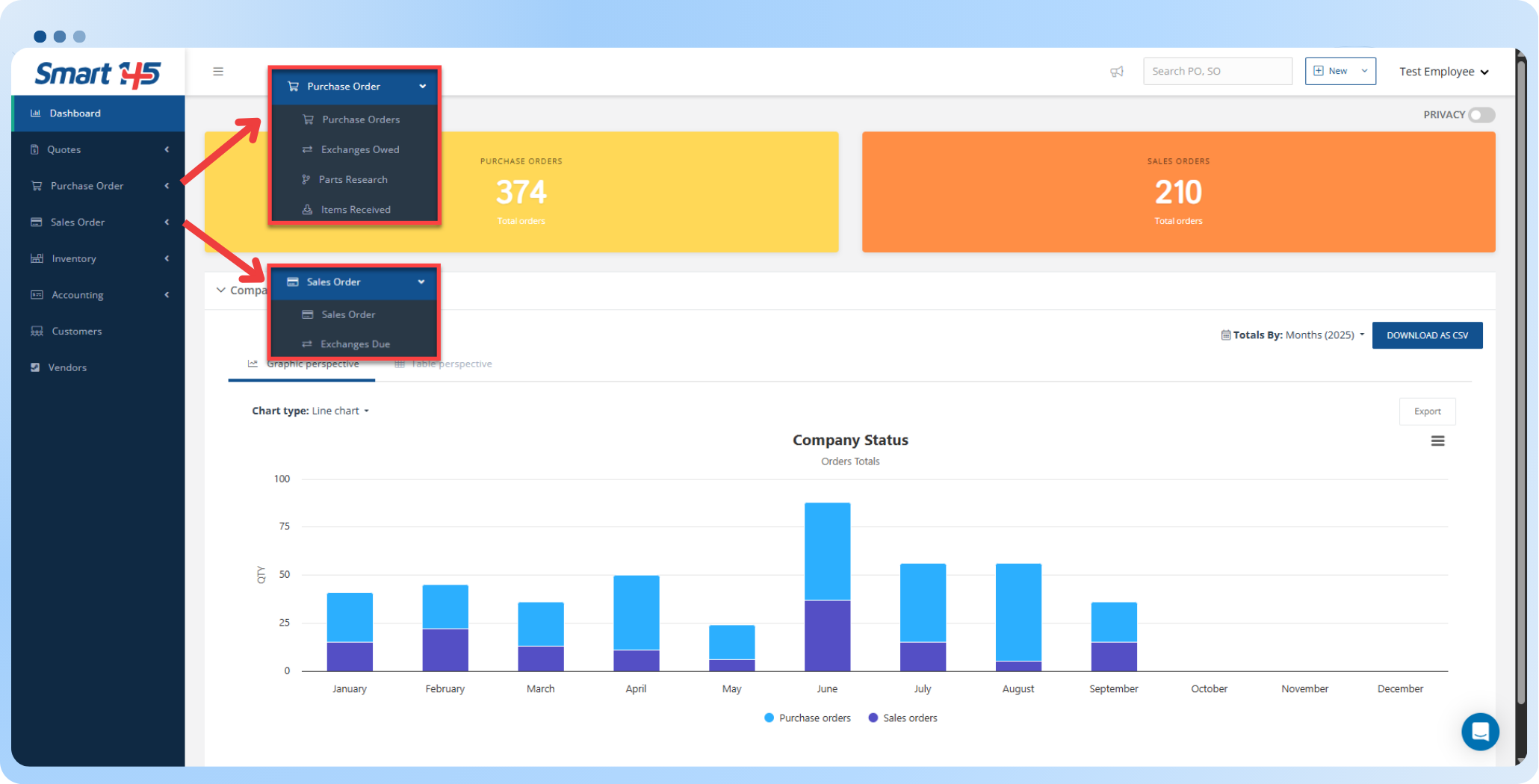Click the Search PO, SO field
The image size is (1539, 784).
click(x=1217, y=72)
